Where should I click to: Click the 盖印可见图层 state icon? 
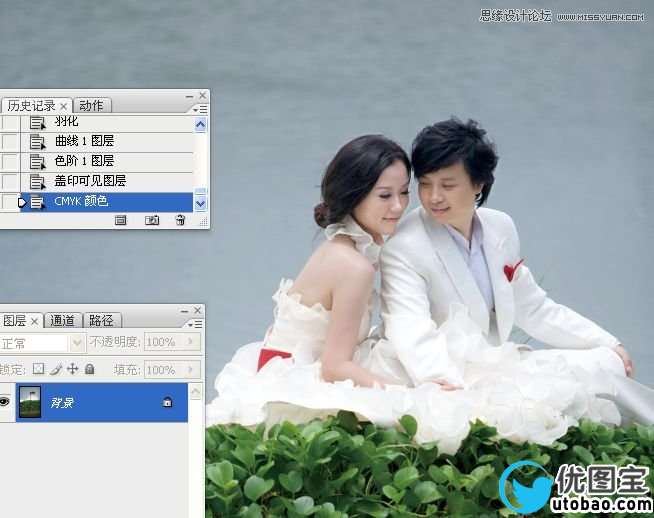(38, 182)
